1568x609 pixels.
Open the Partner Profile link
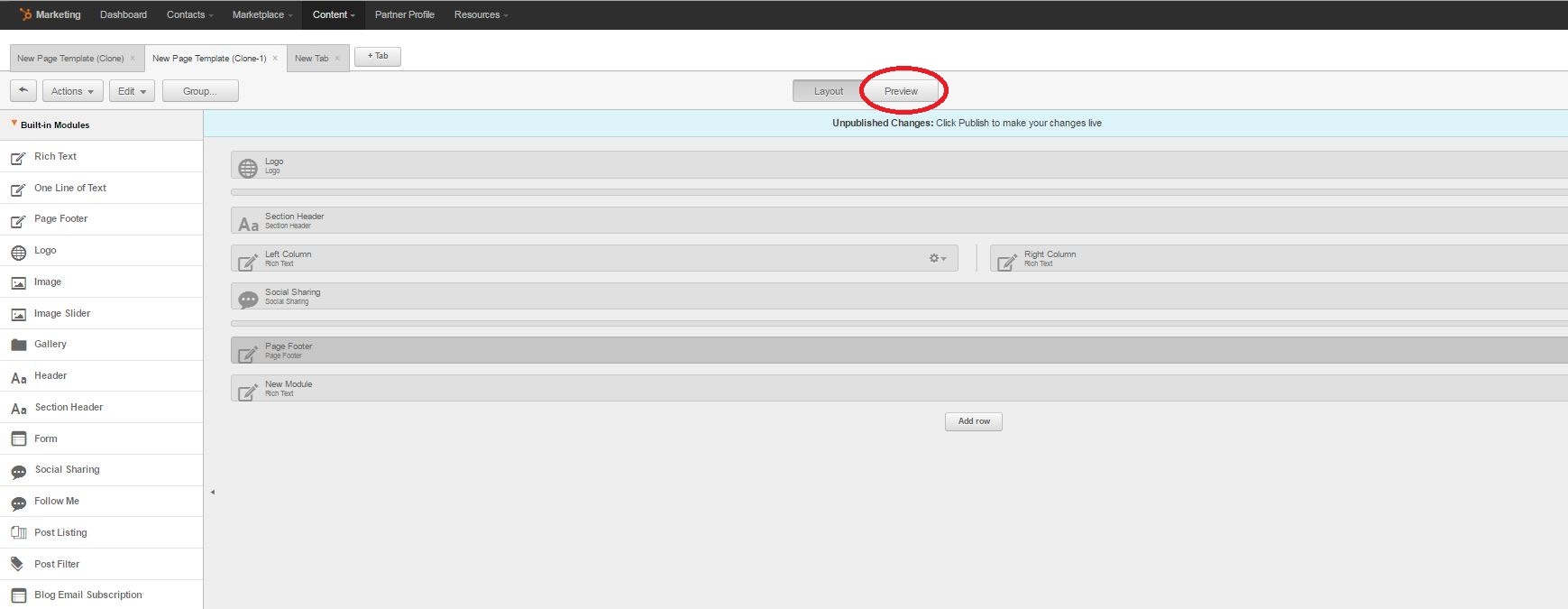405,14
